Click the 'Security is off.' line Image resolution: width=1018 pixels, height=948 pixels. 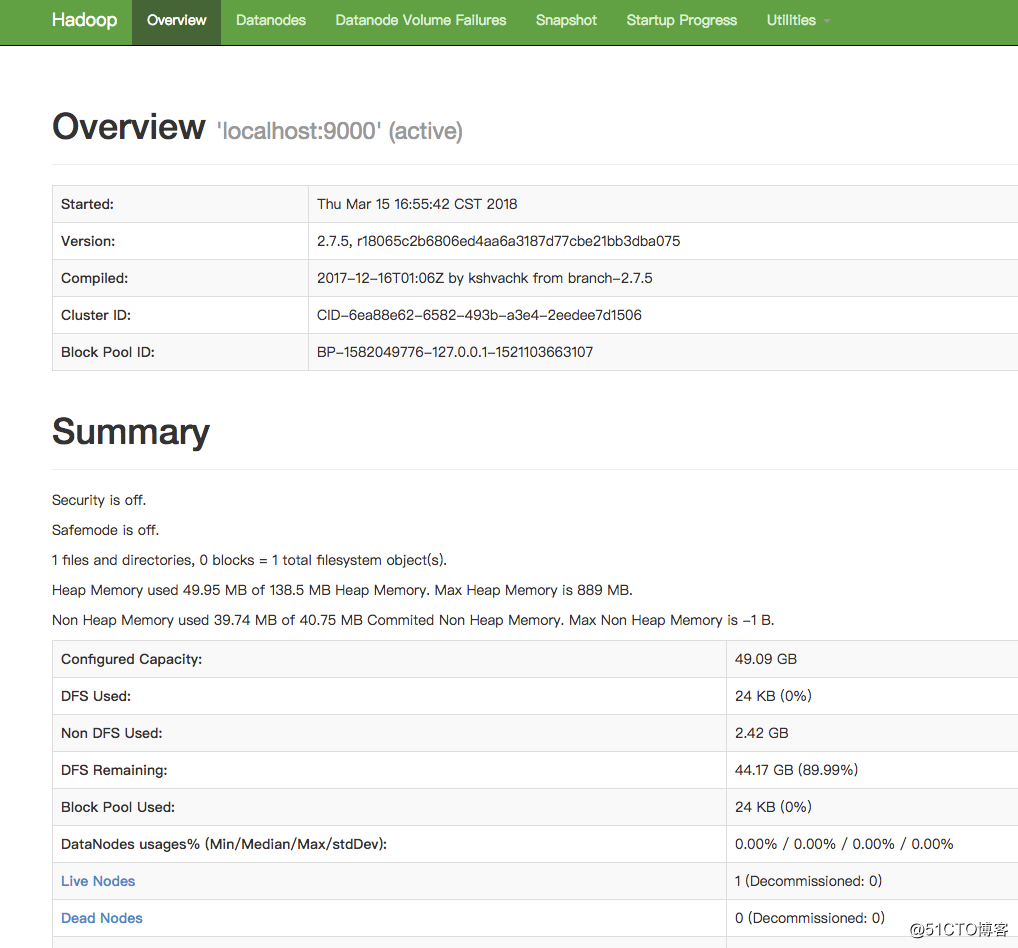(99, 500)
